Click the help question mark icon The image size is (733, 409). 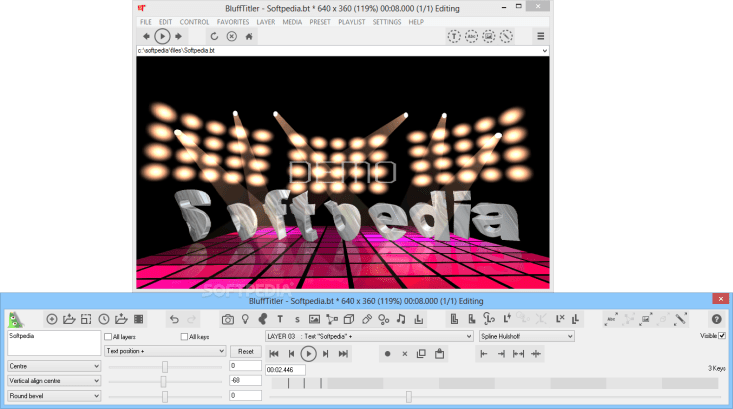click(x=716, y=319)
